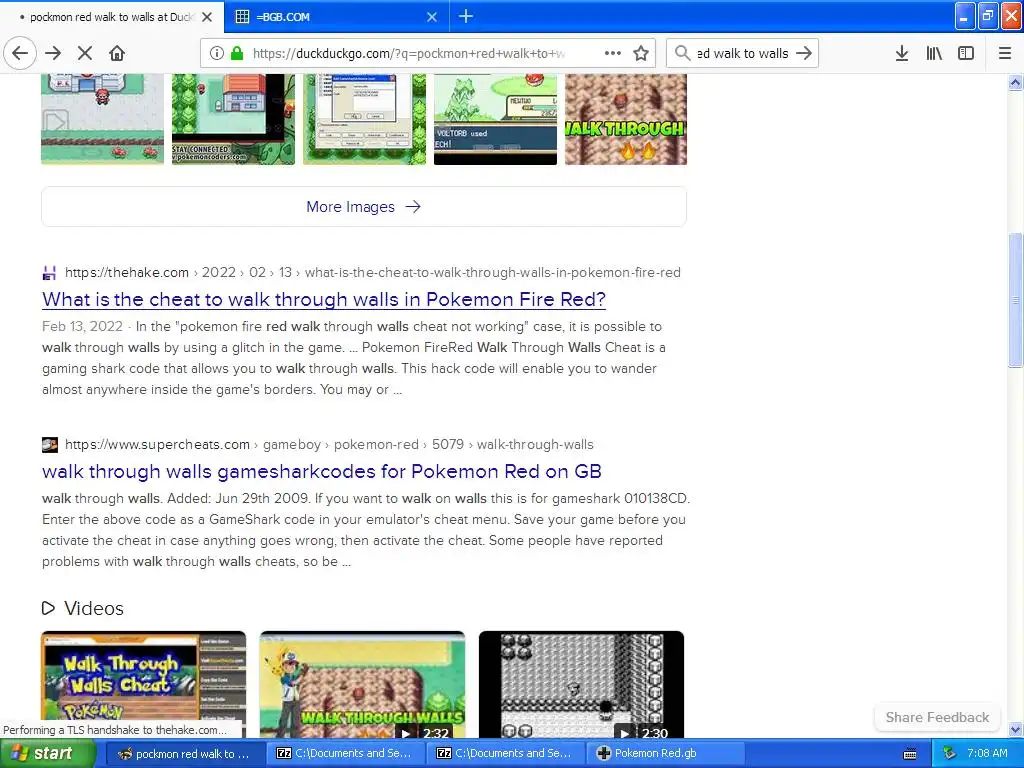Click the search magnifier icon in search box
Viewport: 1024px width, 768px height.
[682, 53]
